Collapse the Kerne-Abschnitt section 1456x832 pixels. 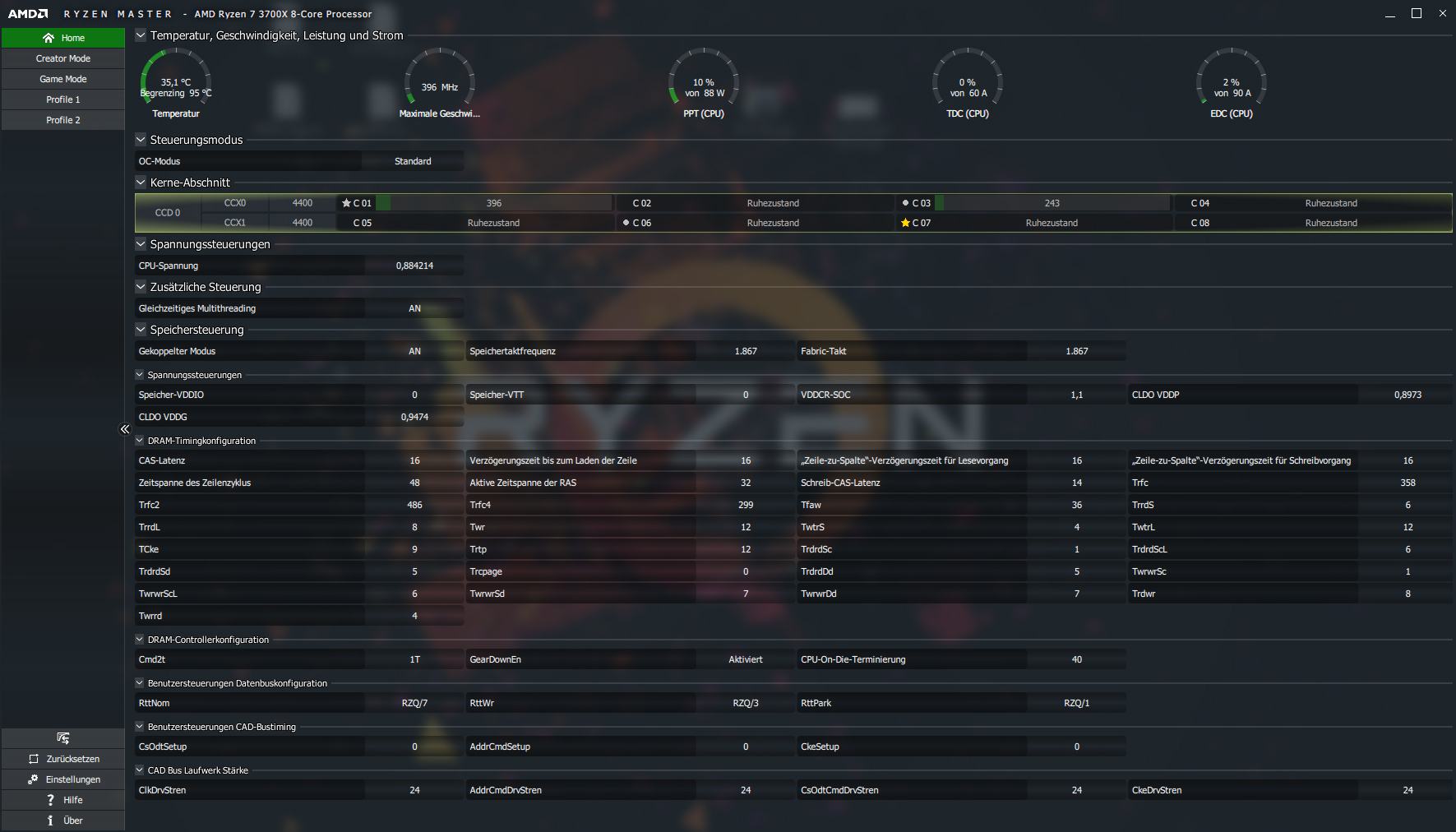pyautogui.click(x=141, y=183)
